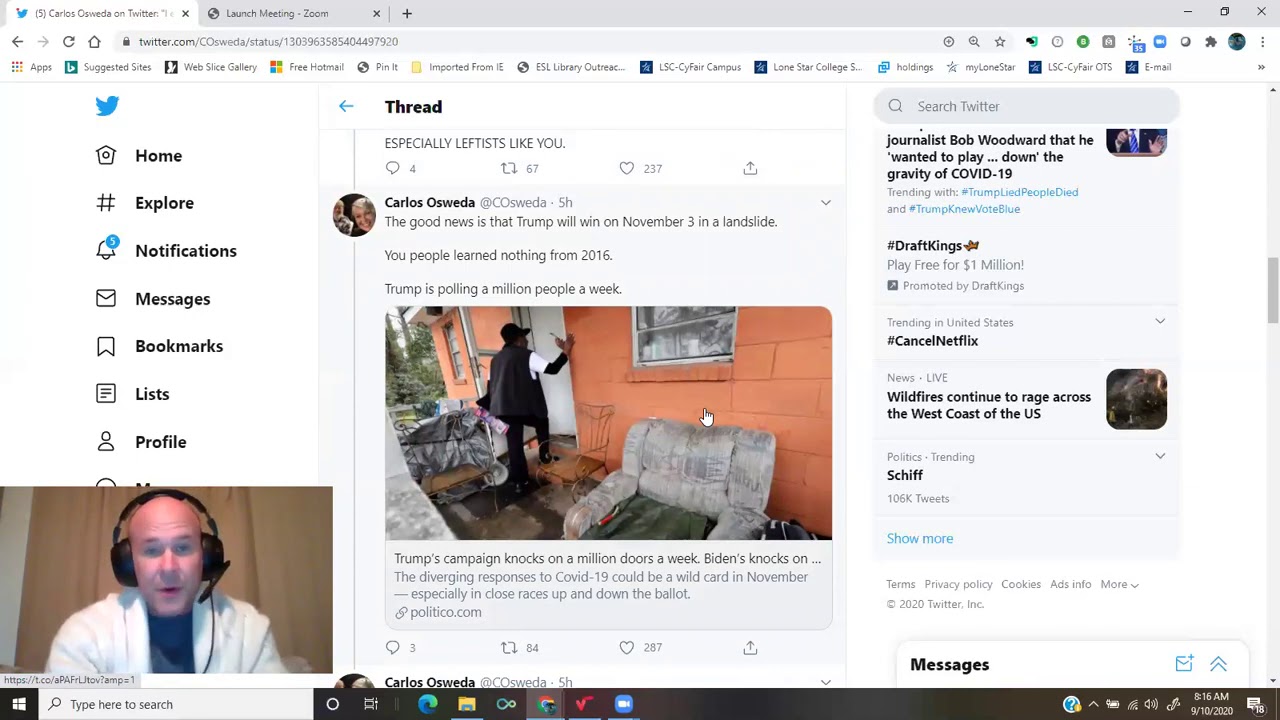Viewport: 1280px width, 720px height.
Task: Click the retweet icon showing 84
Action: click(x=509, y=647)
